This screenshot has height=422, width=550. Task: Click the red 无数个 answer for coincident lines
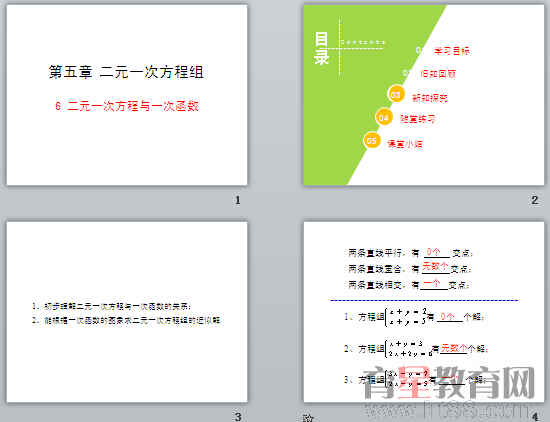[435, 266]
